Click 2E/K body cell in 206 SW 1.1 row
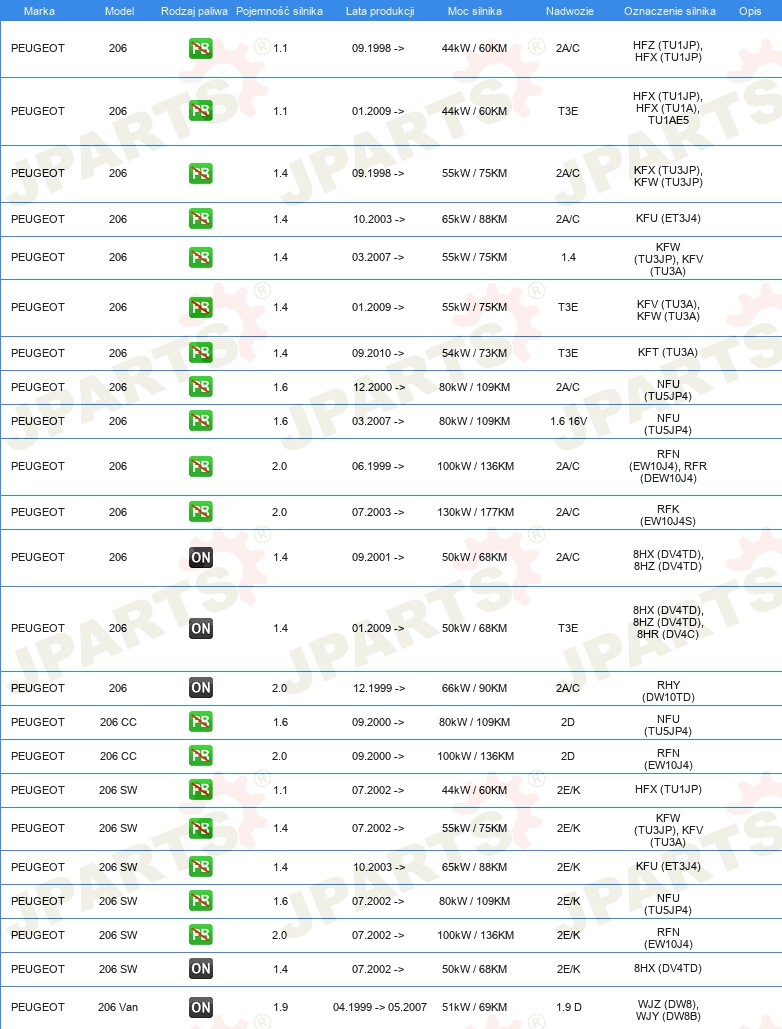Image resolution: width=782 pixels, height=1029 pixels. pyautogui.click(x=568, y=791)
